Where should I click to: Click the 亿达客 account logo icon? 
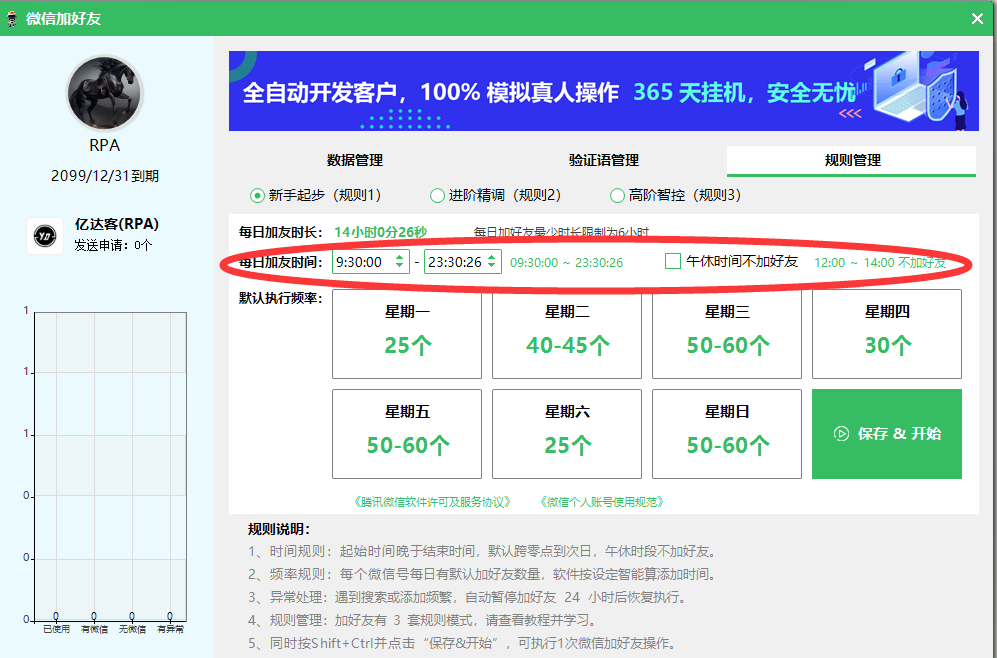pos(45,236)
